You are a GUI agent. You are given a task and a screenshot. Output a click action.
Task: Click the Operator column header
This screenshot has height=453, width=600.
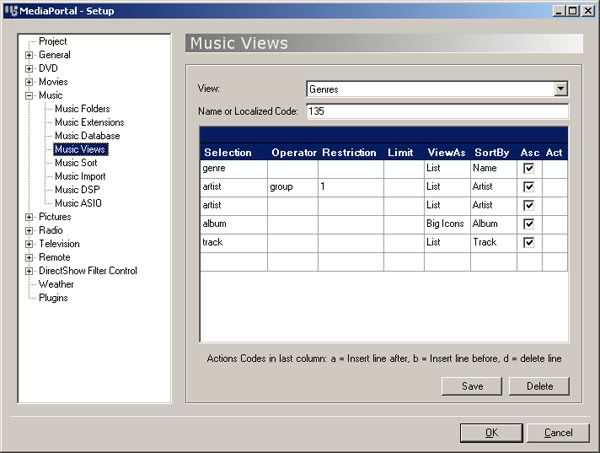click(x=293, y=153)
